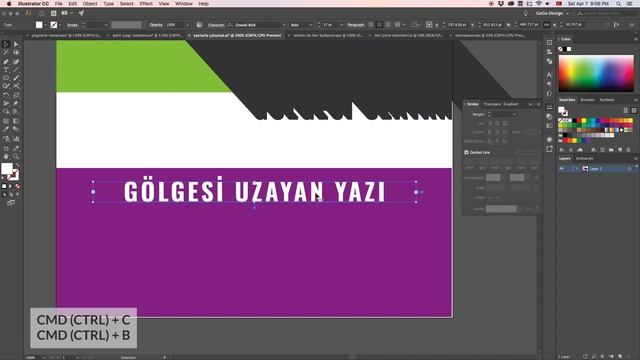Select left text alignment button
The height and width of the screenshot is (360, 640).
[371, 25]
